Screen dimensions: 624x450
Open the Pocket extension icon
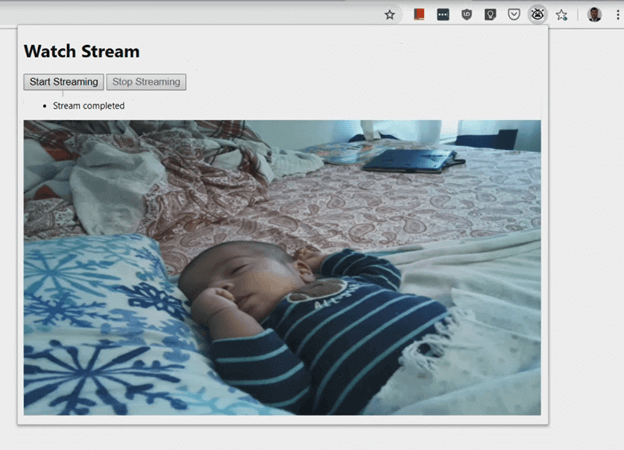pos(514,15)
